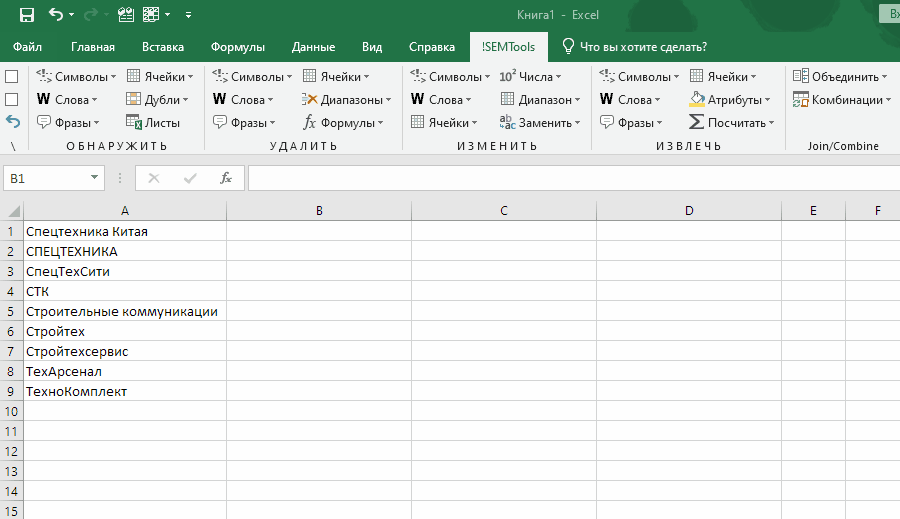Select cell with 'ТехАрсенал'
Viewport: 900px width, 519px height.
[x=125, y=371]
